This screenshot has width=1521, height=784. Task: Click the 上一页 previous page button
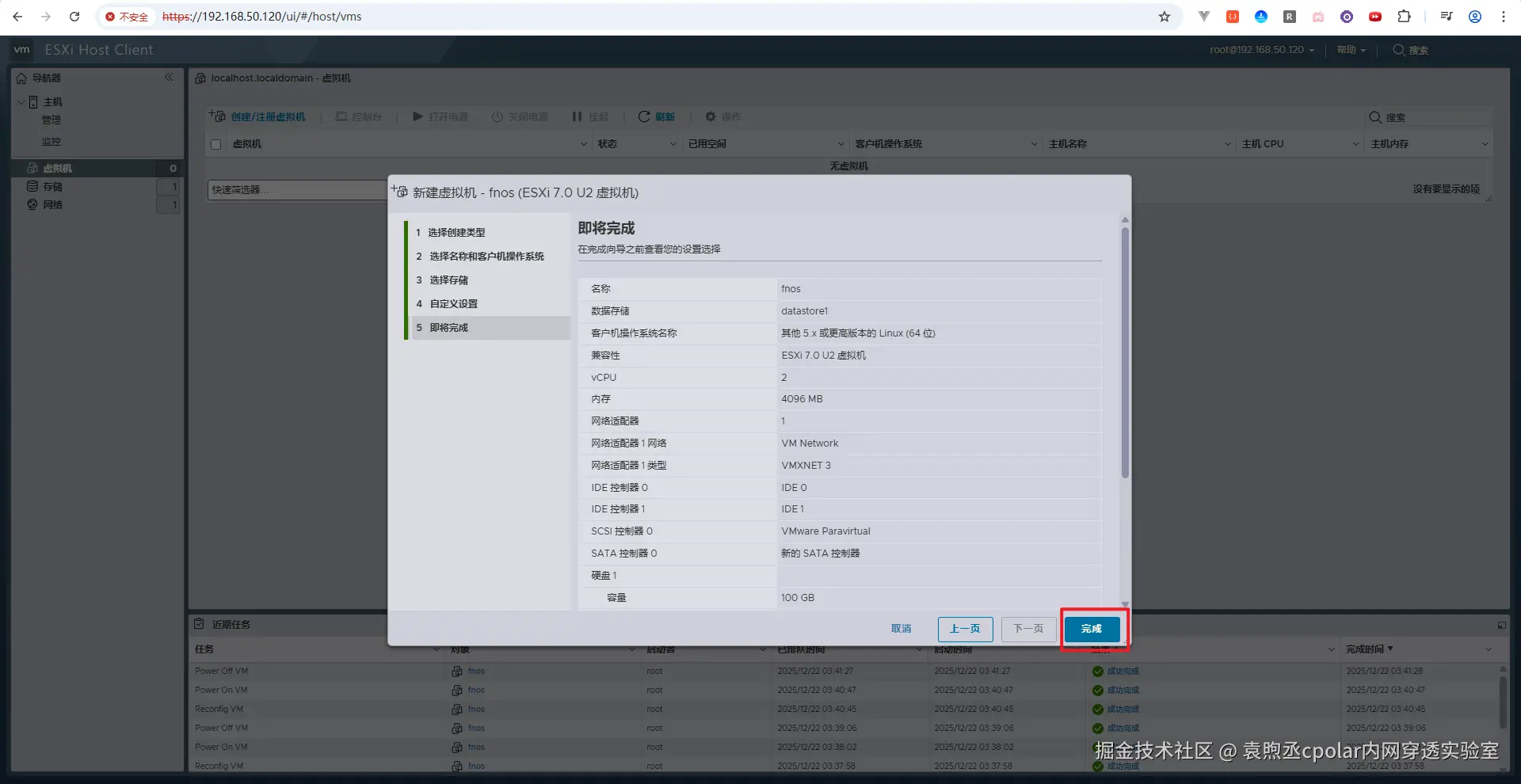(965, 629)
